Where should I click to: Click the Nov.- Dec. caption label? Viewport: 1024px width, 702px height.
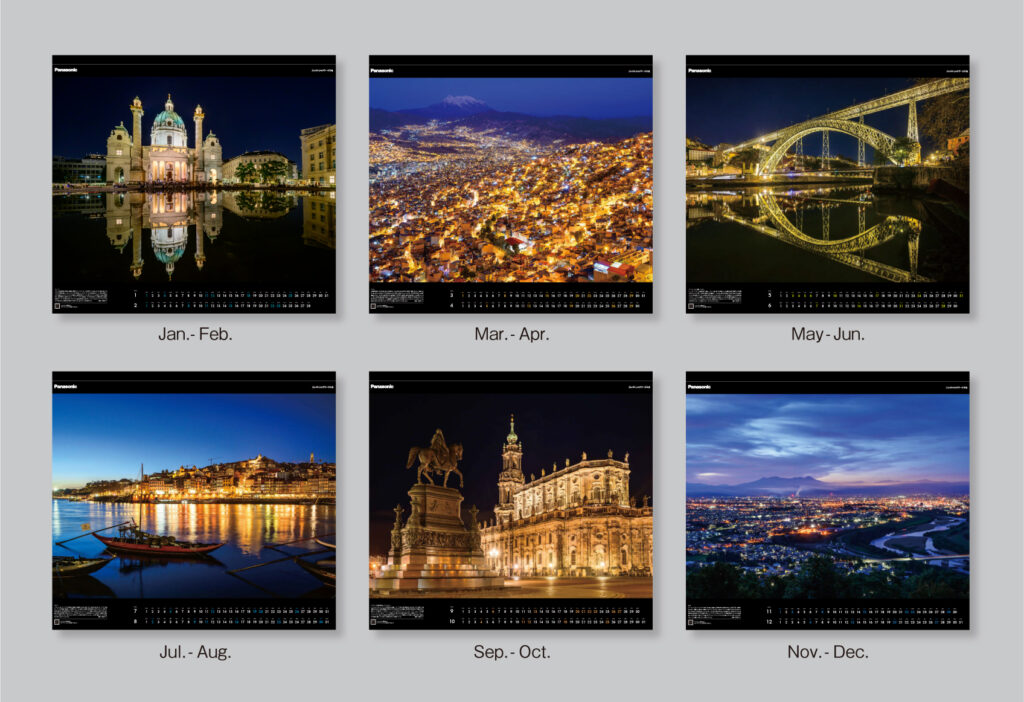coord(828,652)
